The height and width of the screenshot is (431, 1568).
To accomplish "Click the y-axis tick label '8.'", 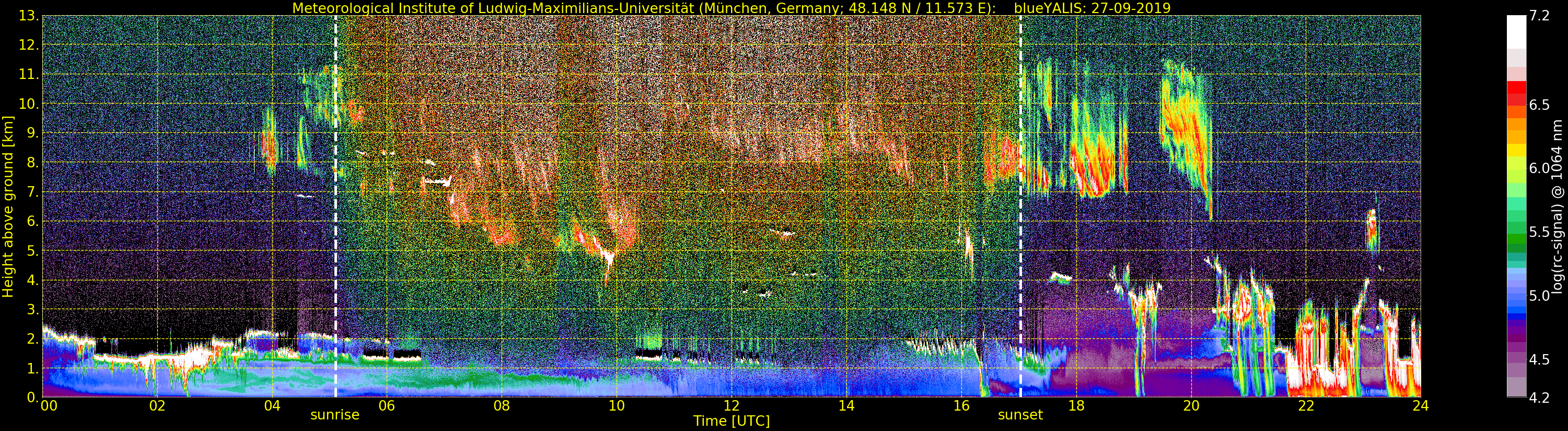I will click(33, 163).
